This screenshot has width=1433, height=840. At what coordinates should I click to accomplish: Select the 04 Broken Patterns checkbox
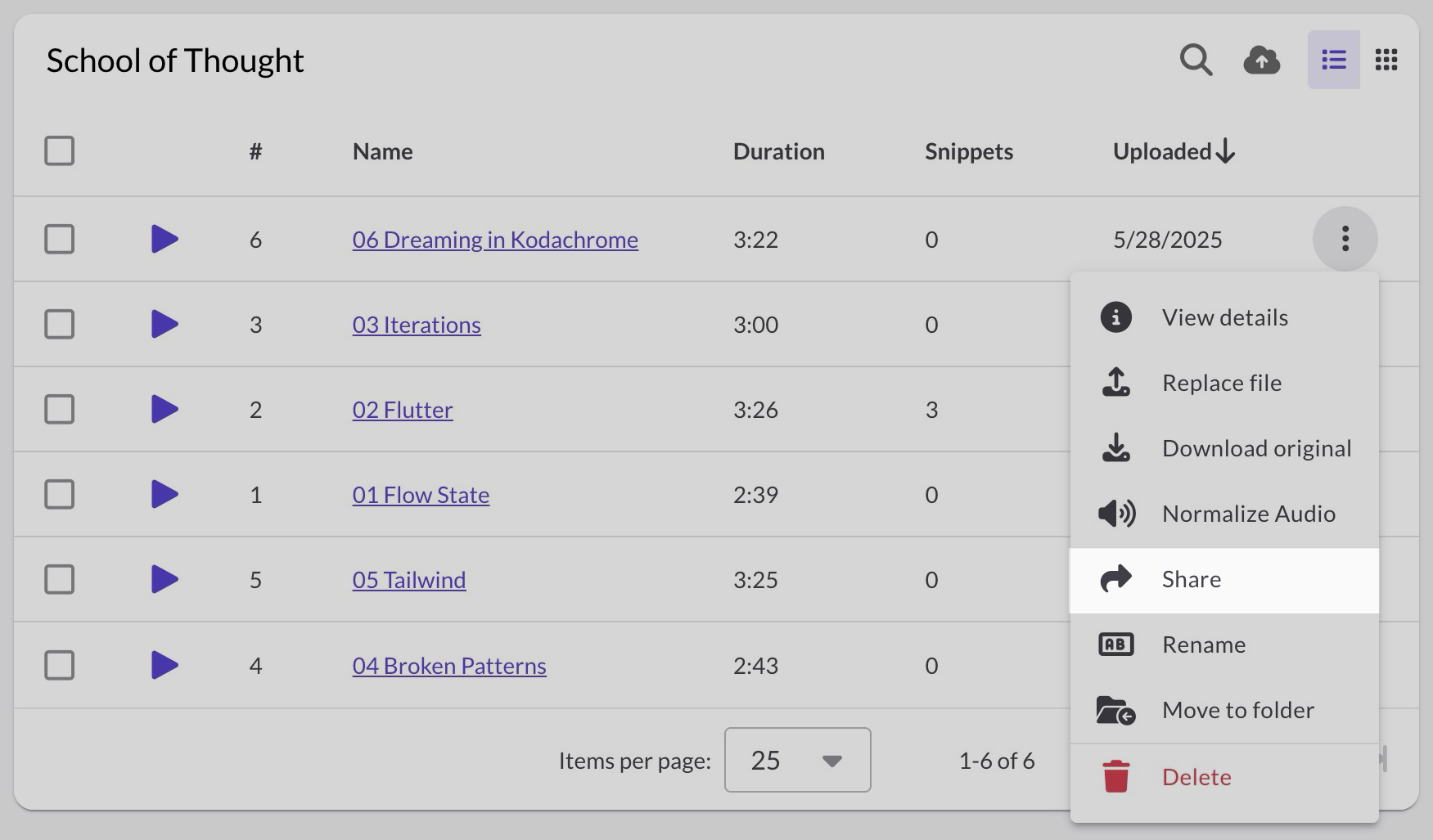(x=60, y=666)
